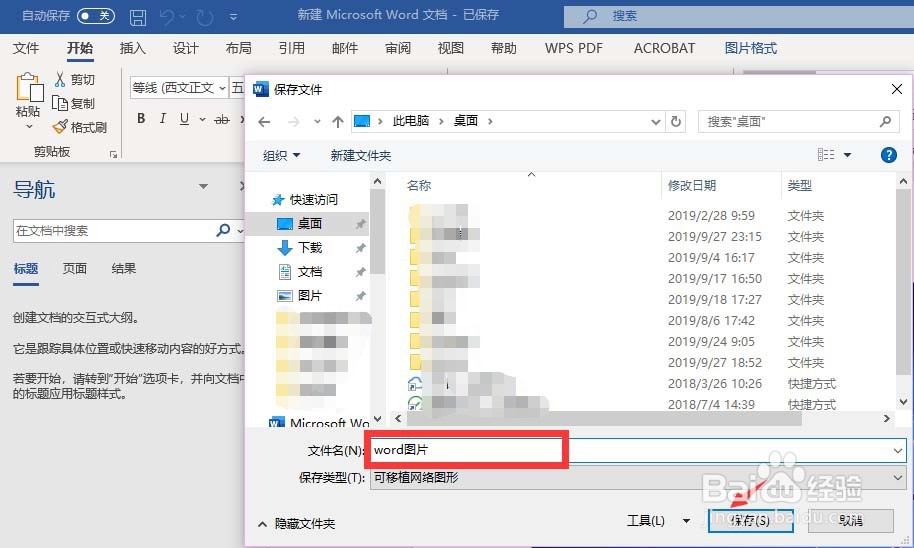Expand the address bar history dropdown
Screen dimensions: 914x548
coord(656,121)
